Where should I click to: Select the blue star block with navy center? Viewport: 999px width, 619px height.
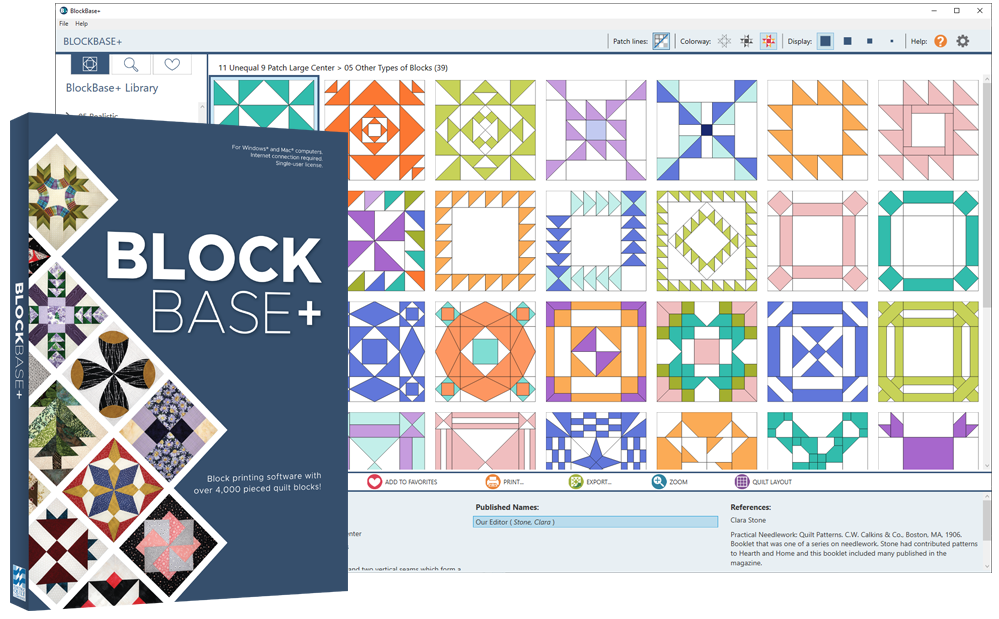(707, 131)
